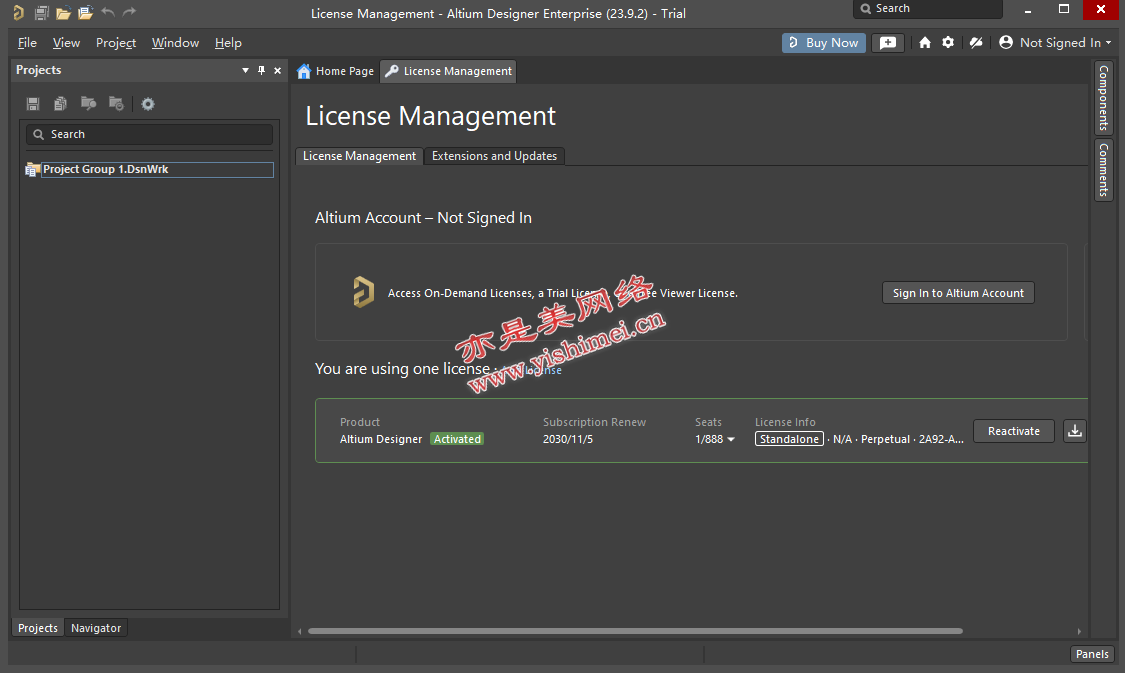Click the feedback speech bubble icon
Screen dimensions: 1125x673
888,43
